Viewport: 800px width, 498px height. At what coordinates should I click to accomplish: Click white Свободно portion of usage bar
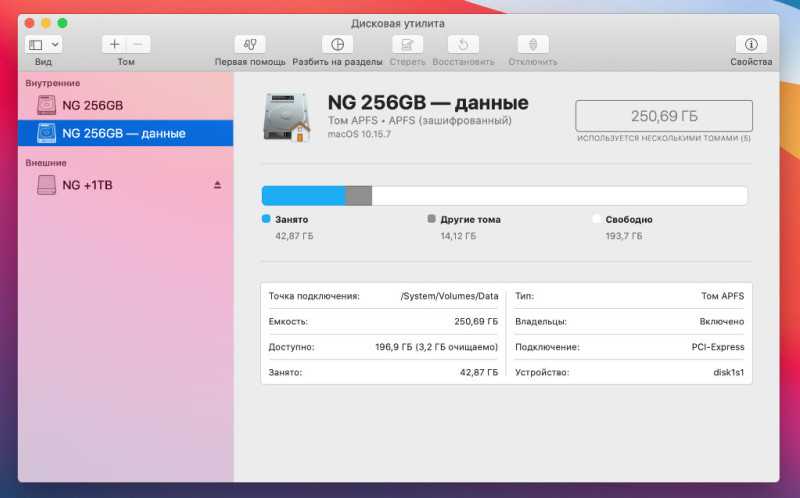click(560, 196)
